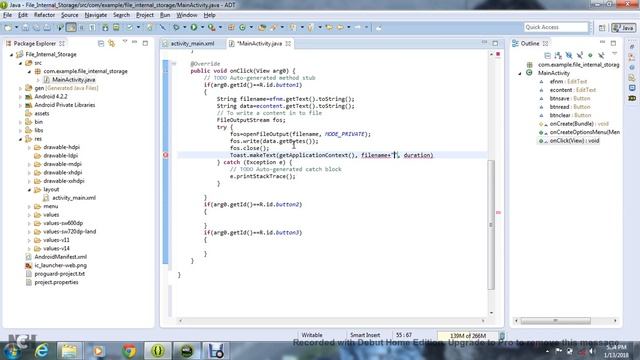Open the Project menu
640x360 pixels.
pyautogui.click(x=145, y=15)
